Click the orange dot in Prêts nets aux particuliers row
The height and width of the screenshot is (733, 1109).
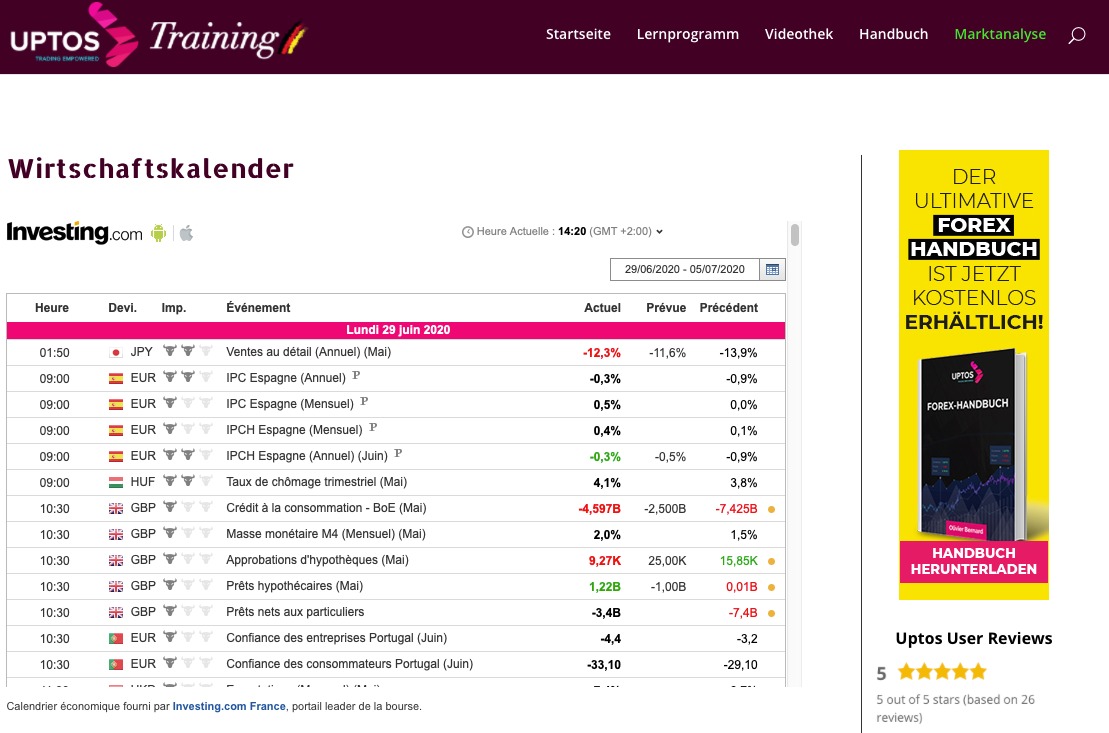click(772, 613)
